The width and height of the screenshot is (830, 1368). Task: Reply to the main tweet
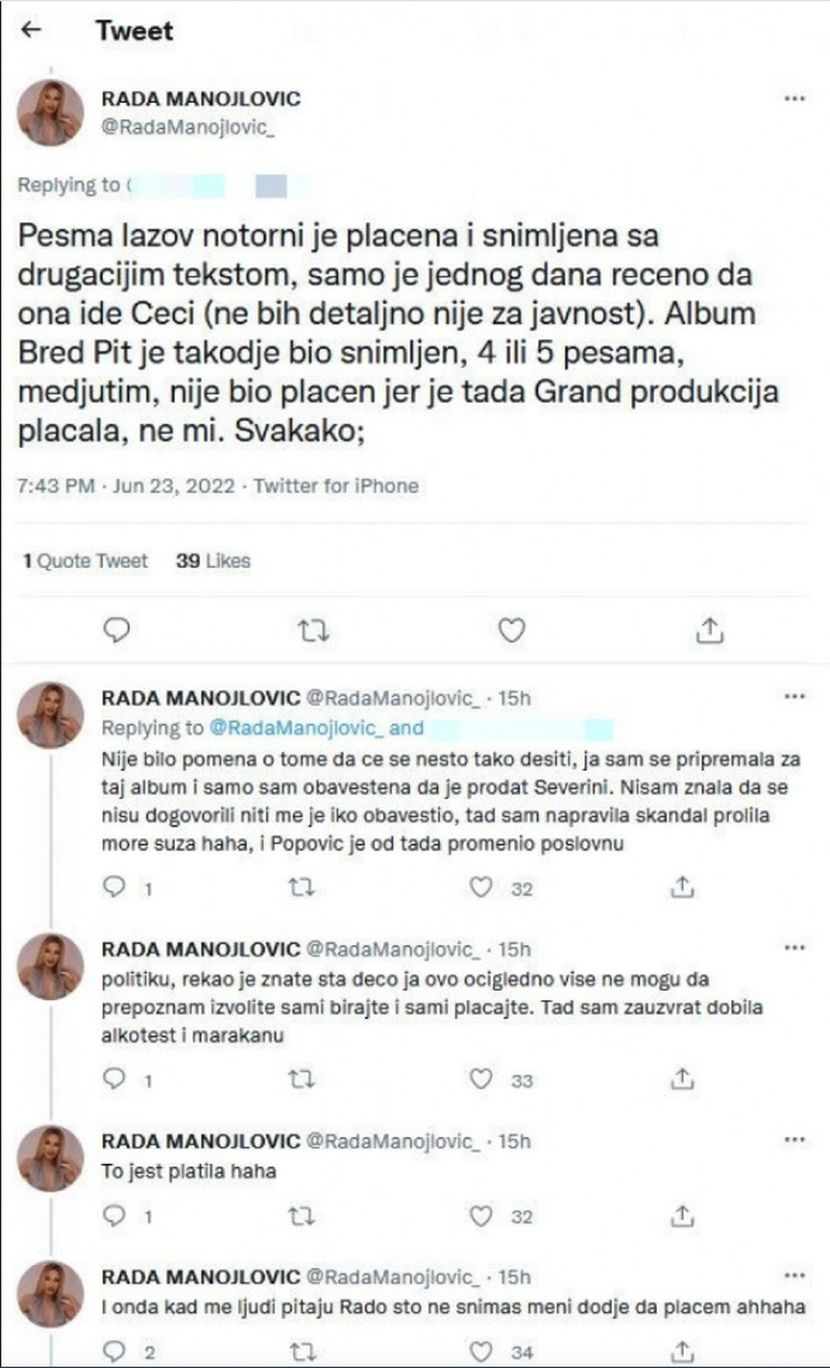[x=118, y=629]
